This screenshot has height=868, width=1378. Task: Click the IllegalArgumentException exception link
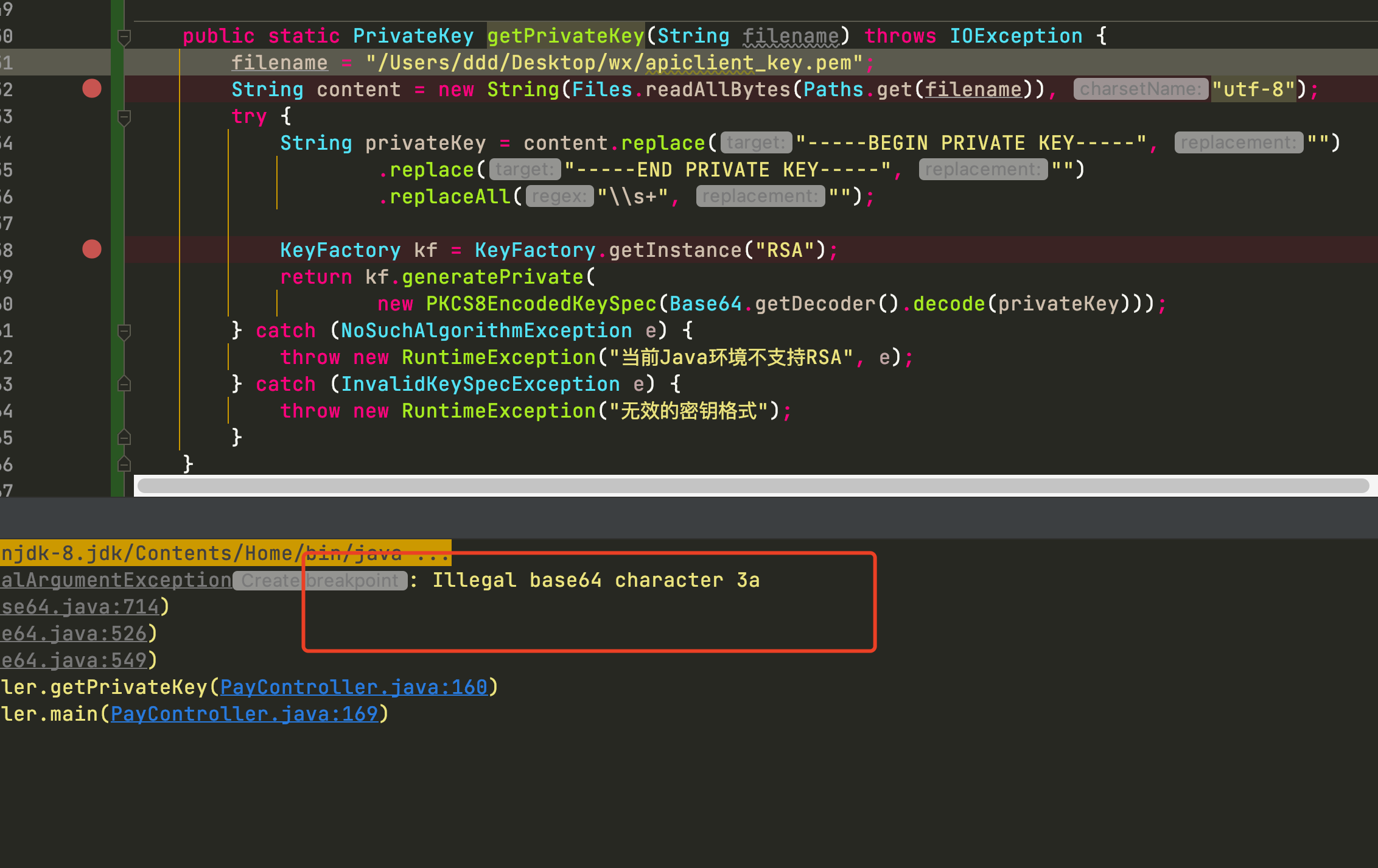click(x=116, y=581)
